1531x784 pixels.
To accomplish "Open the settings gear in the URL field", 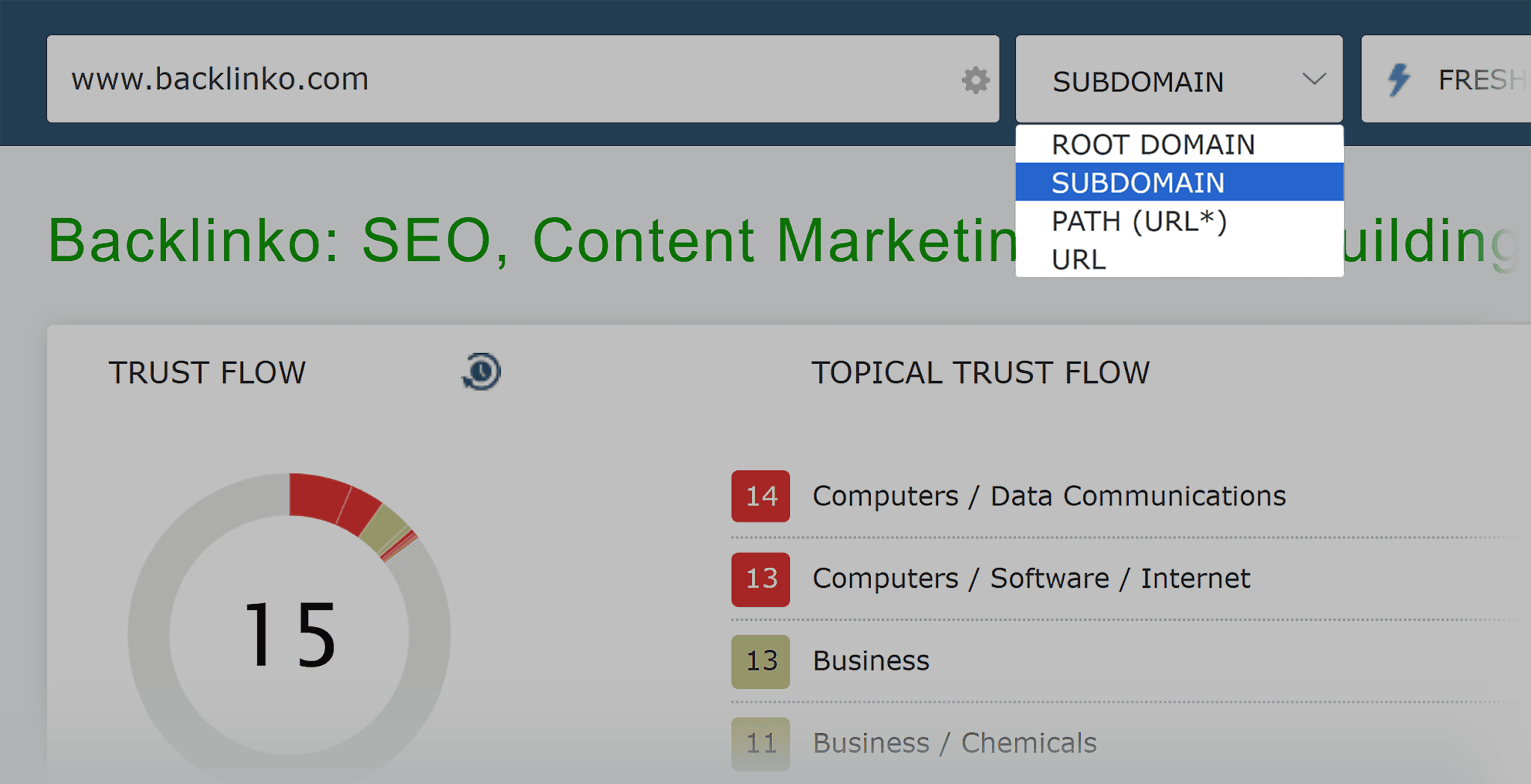I will tap(975, 80).
